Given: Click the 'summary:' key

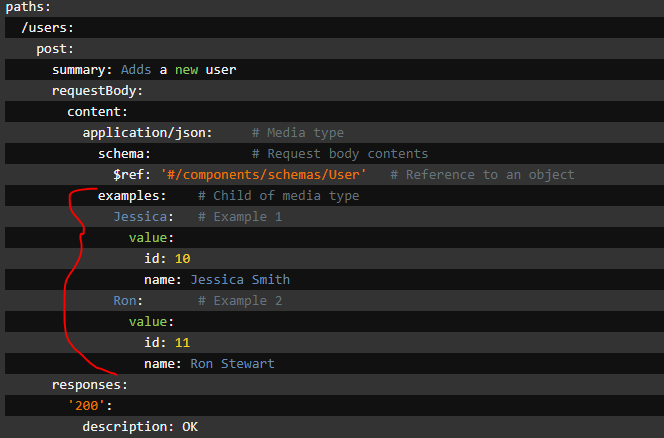Looking at the screenshot, I should click(x=82, y=70).
